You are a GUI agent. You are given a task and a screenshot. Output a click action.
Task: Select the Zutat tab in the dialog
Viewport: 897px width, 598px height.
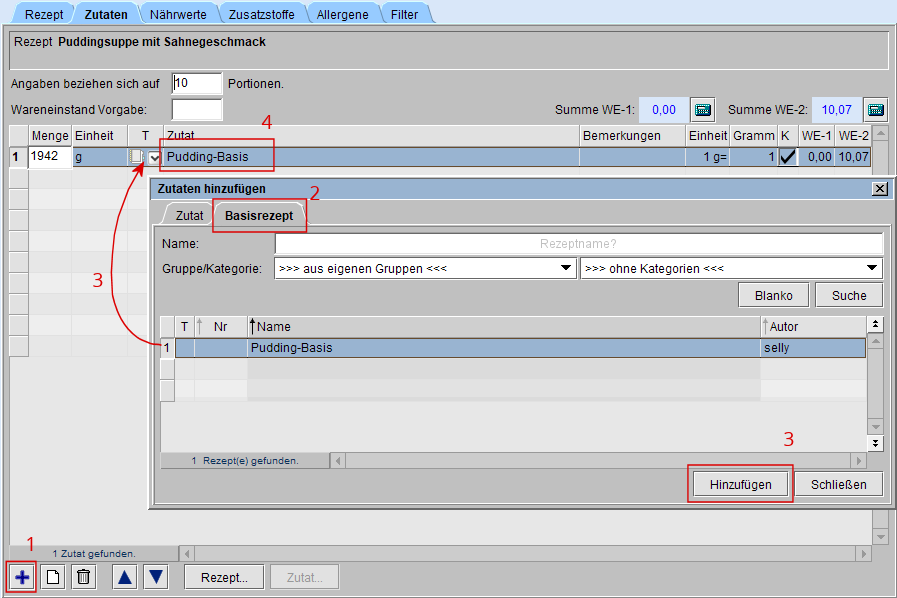(189, 216)
